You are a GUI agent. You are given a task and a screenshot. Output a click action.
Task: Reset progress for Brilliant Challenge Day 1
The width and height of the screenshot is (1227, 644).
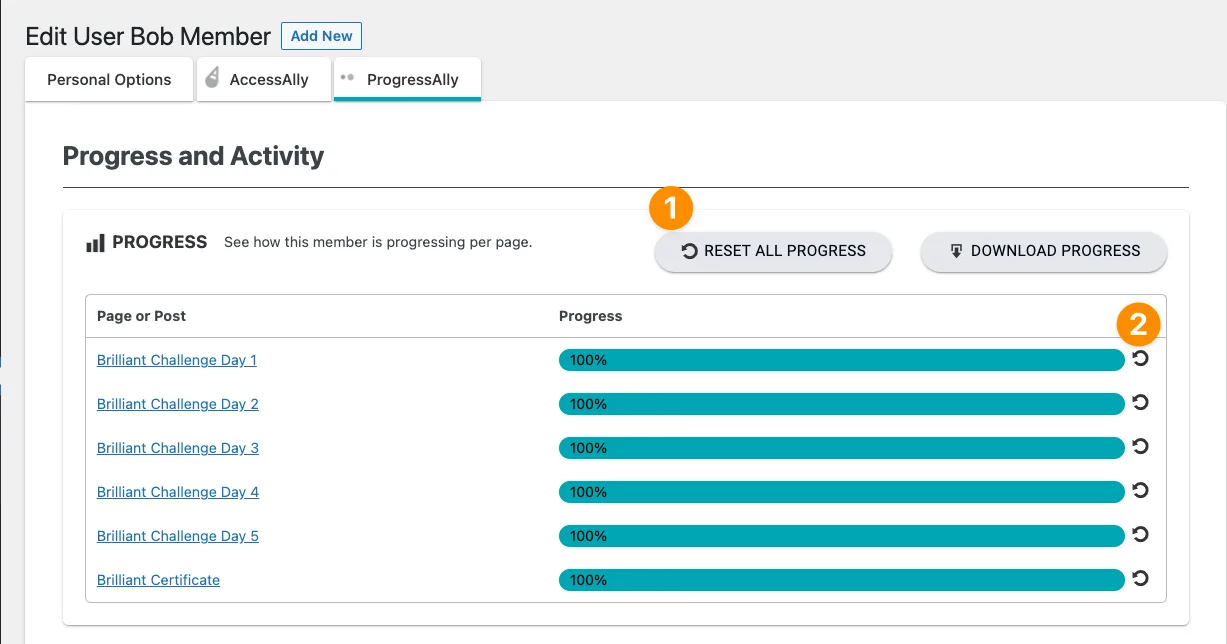coord(1140,359)
